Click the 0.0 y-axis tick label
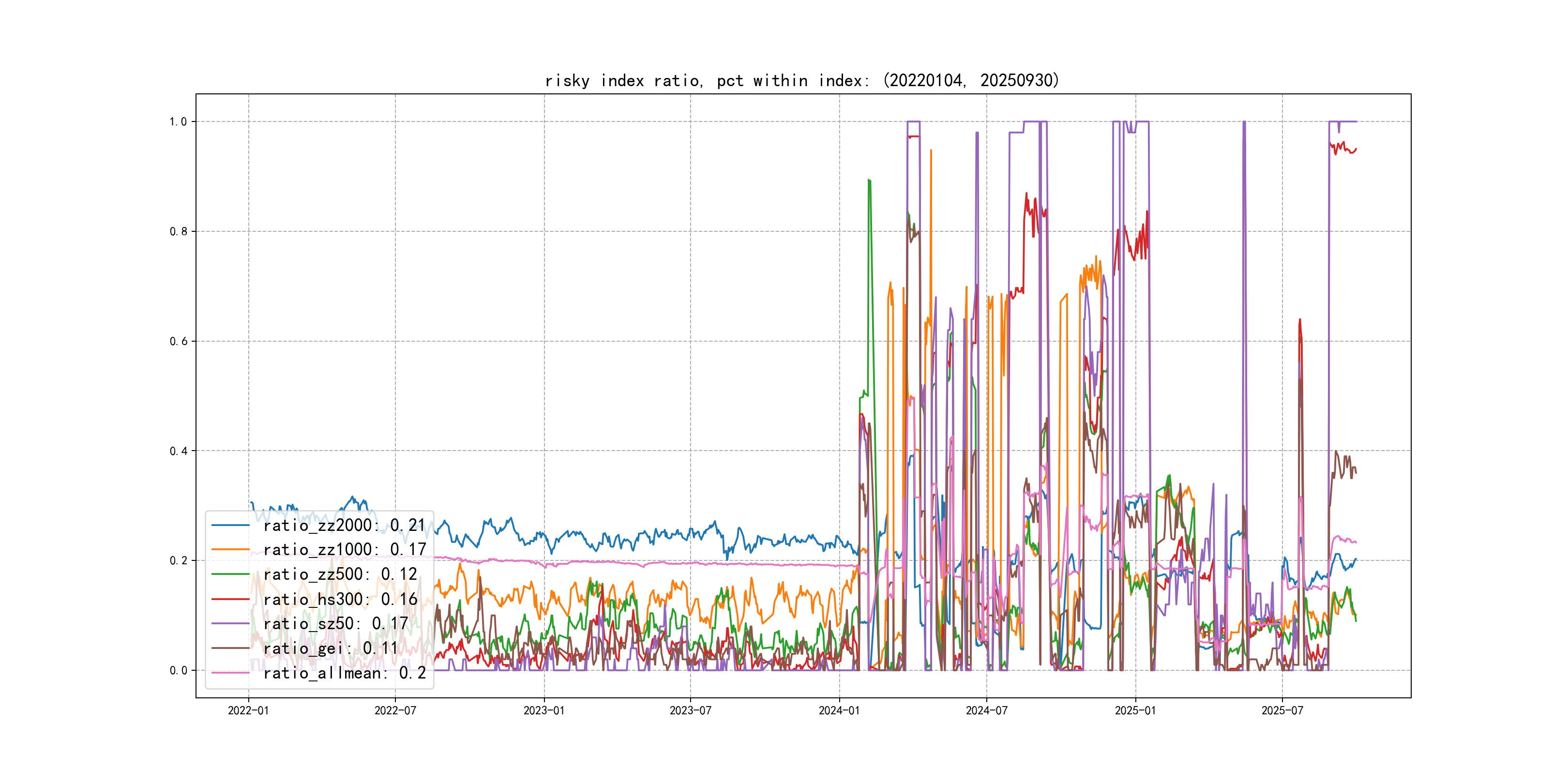Image resolution: width=1568 pixels, height=784 pixels. [x=179, y=671]
